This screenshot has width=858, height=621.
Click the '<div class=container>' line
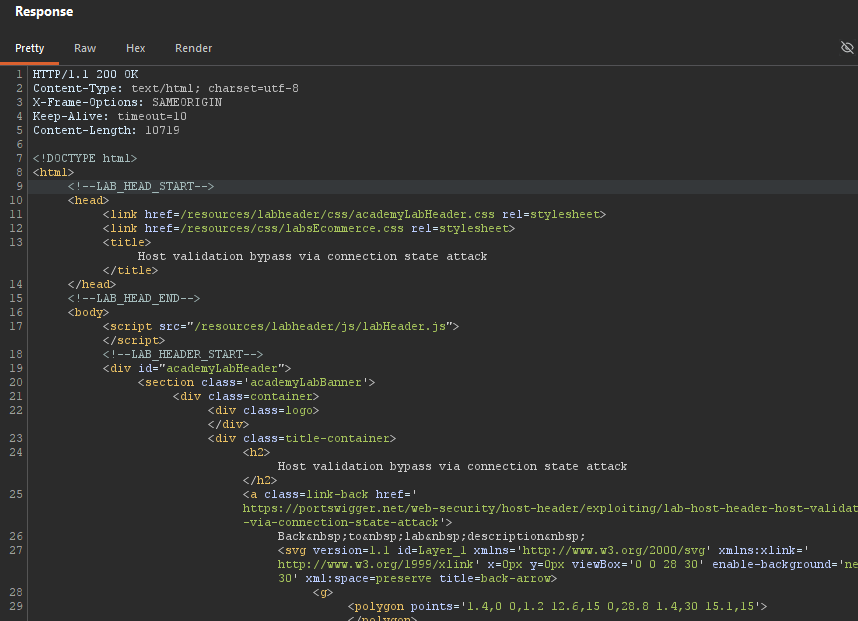point(246,396)
